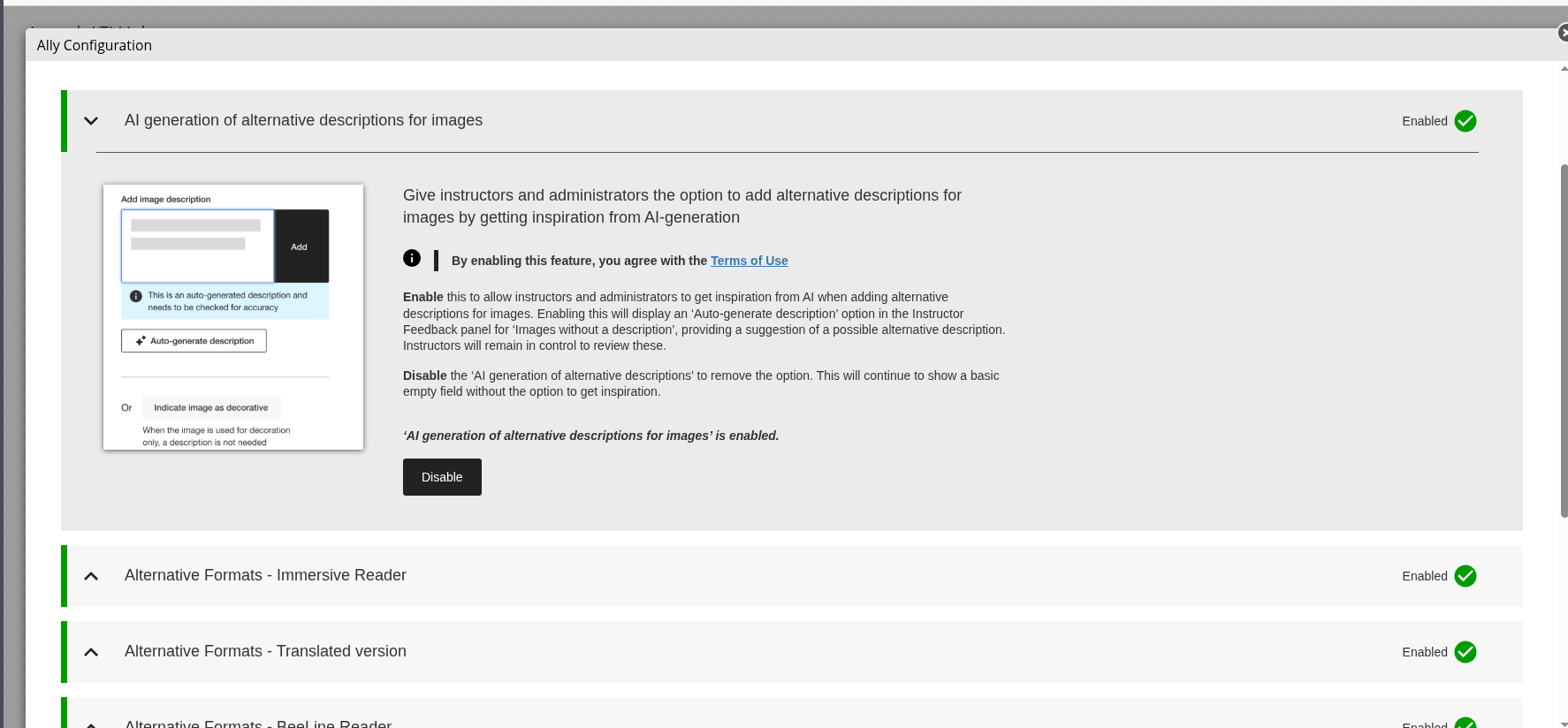The height and width of the screenshot is (728, 1568).
Task: Collapse the AI generation of alternative descriptions section
Action: coord(91,121)
